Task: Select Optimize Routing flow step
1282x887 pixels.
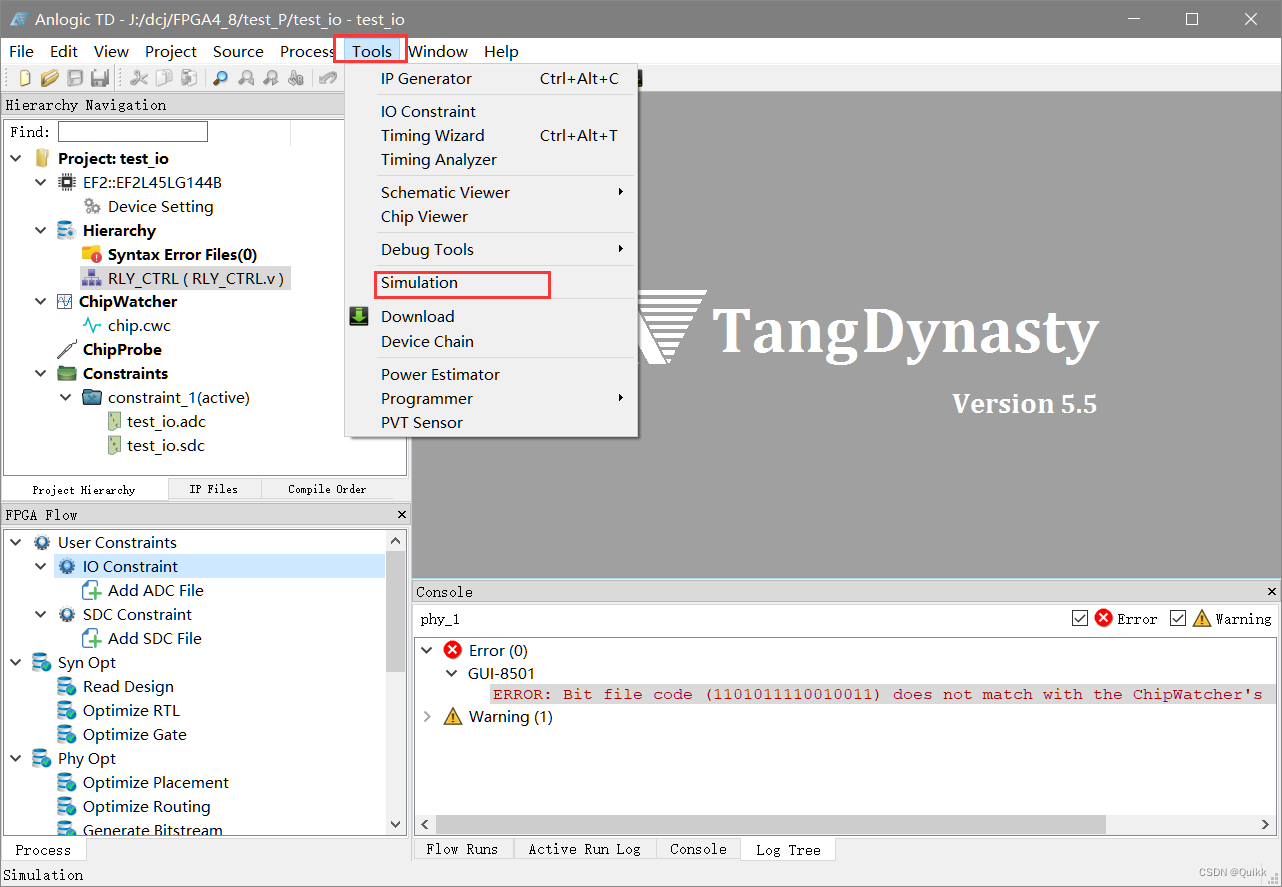Action: point(147,806)
